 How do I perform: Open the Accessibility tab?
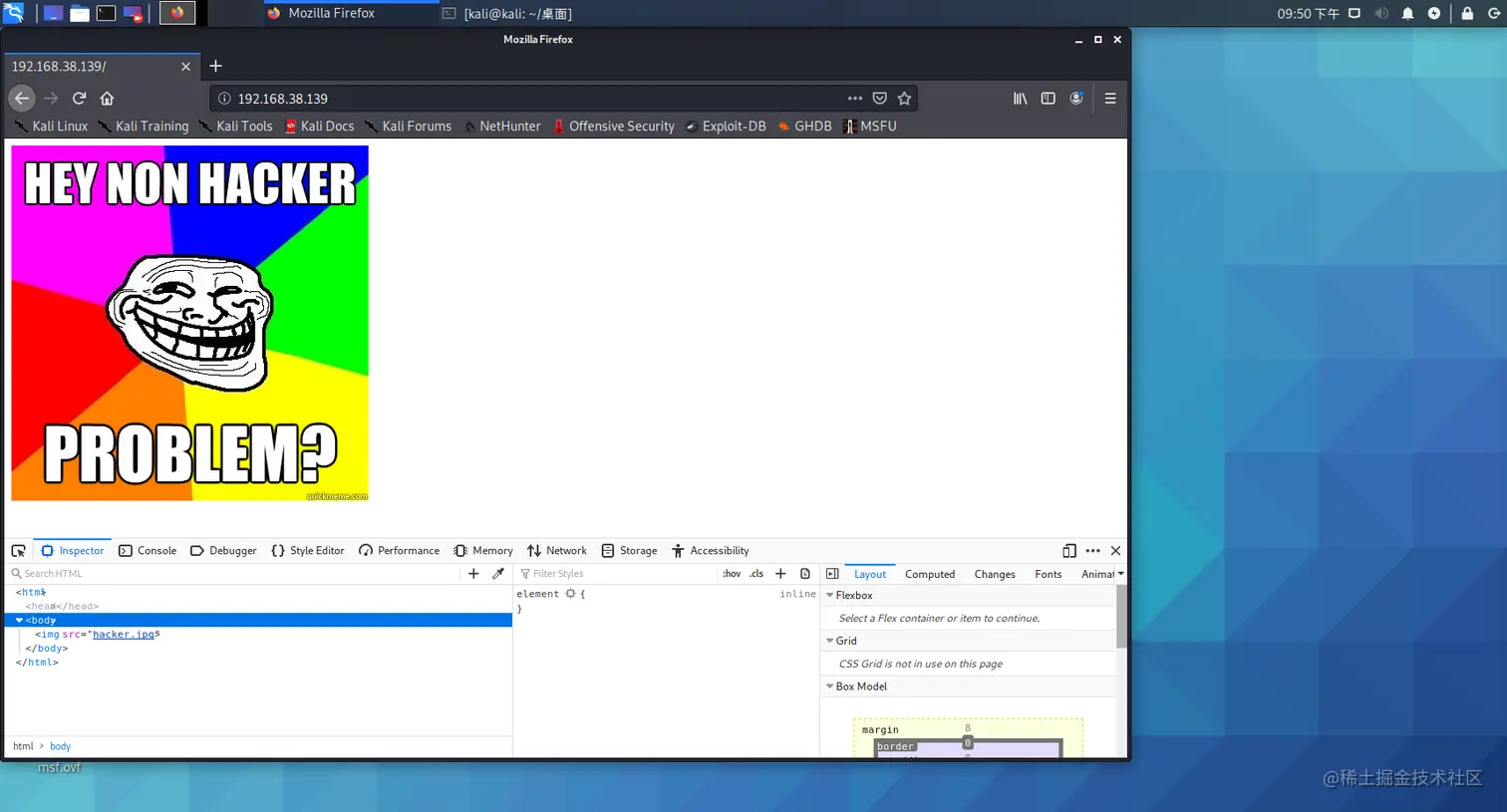[710, 551]
